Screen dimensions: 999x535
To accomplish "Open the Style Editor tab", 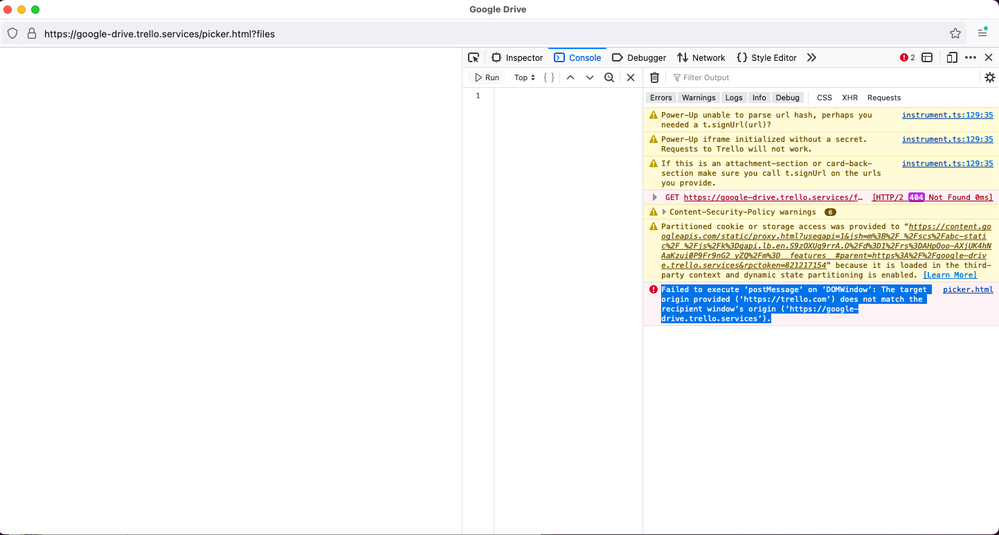I will coord(766,57).
